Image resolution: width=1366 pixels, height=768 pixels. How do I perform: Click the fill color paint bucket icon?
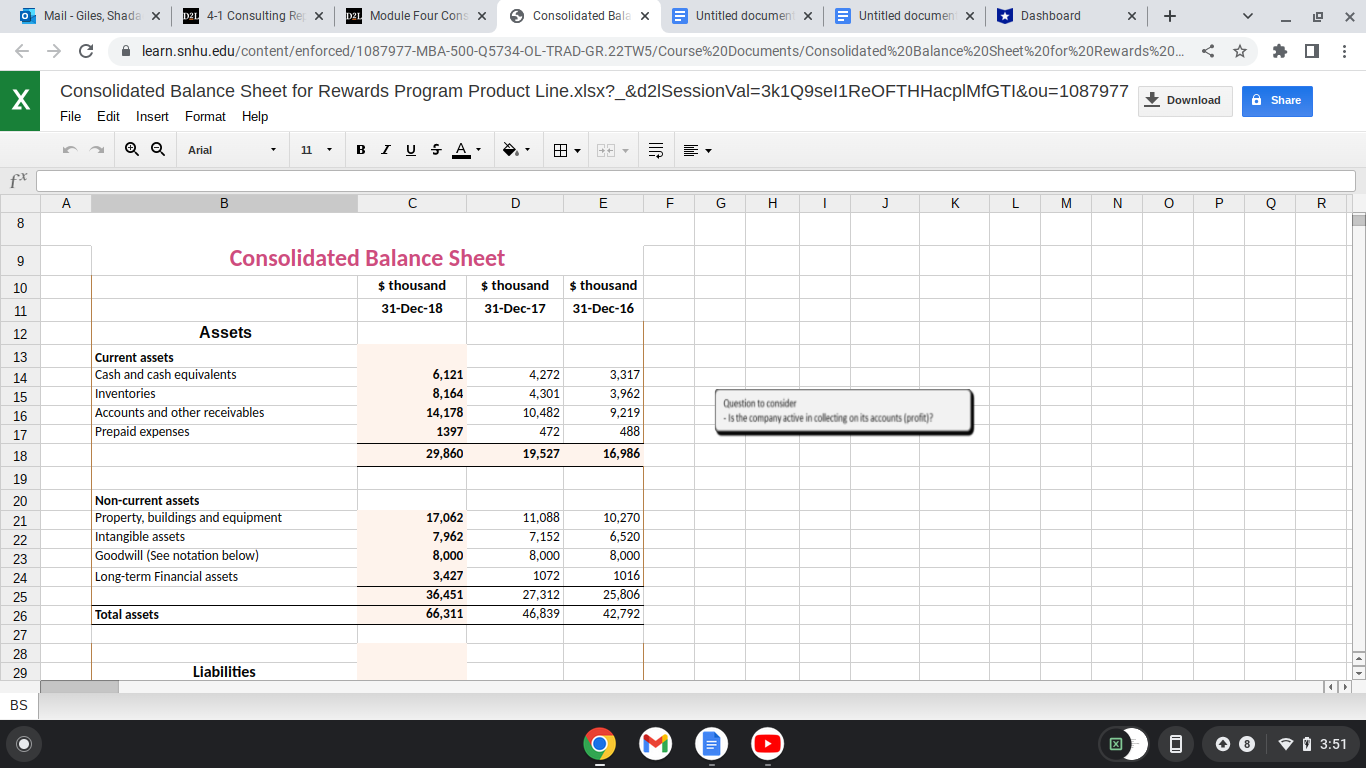[x=510, y=151]
